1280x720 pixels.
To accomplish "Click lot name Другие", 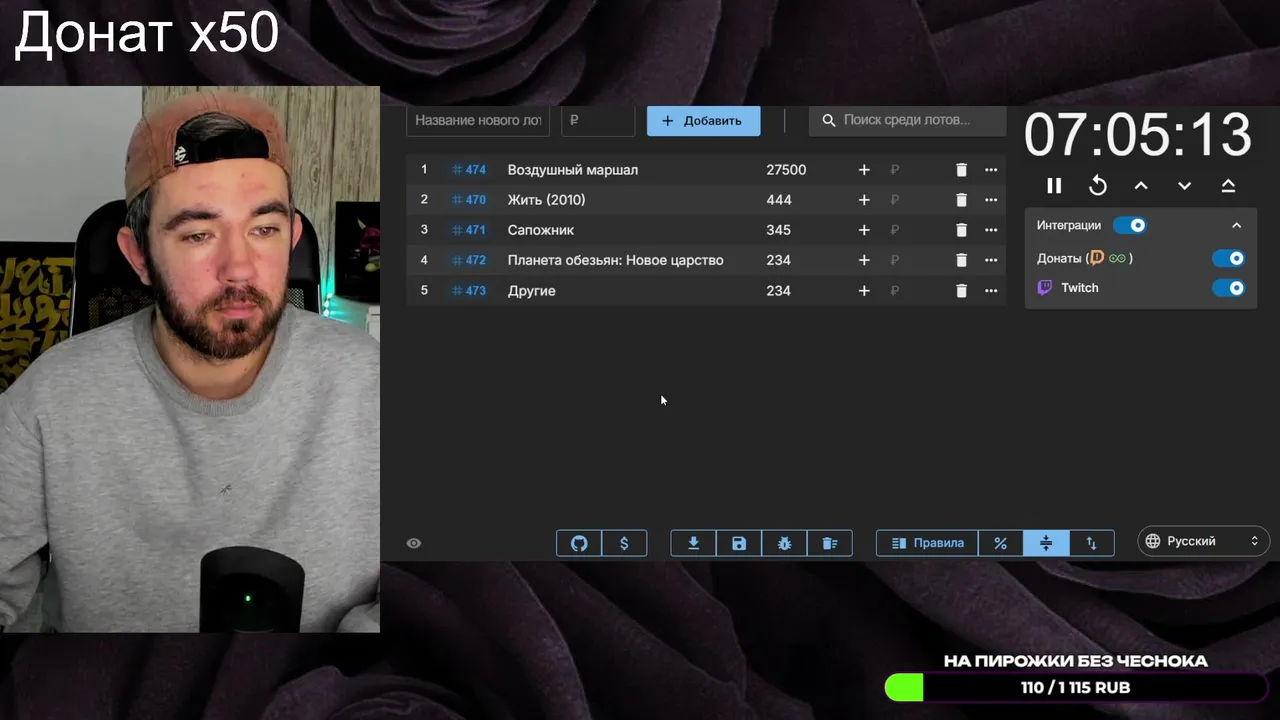I will [x=531, y=291].
